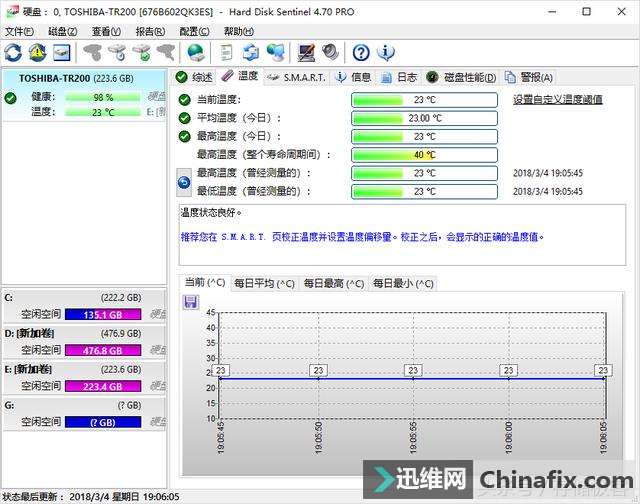Click the green check icon beside 当前温度
Viewport: 640px width, 504px height.
pos(184,100)
